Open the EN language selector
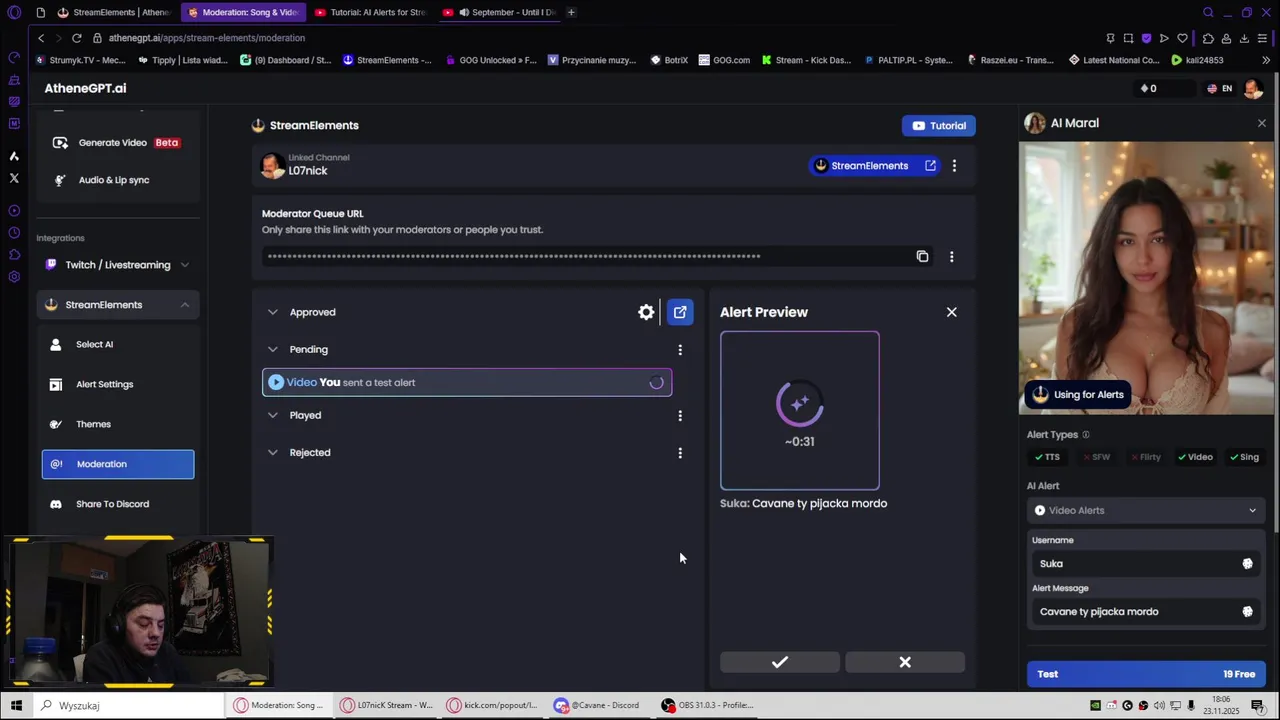This screenshot has width=1280, height=720. point(1219,88)
